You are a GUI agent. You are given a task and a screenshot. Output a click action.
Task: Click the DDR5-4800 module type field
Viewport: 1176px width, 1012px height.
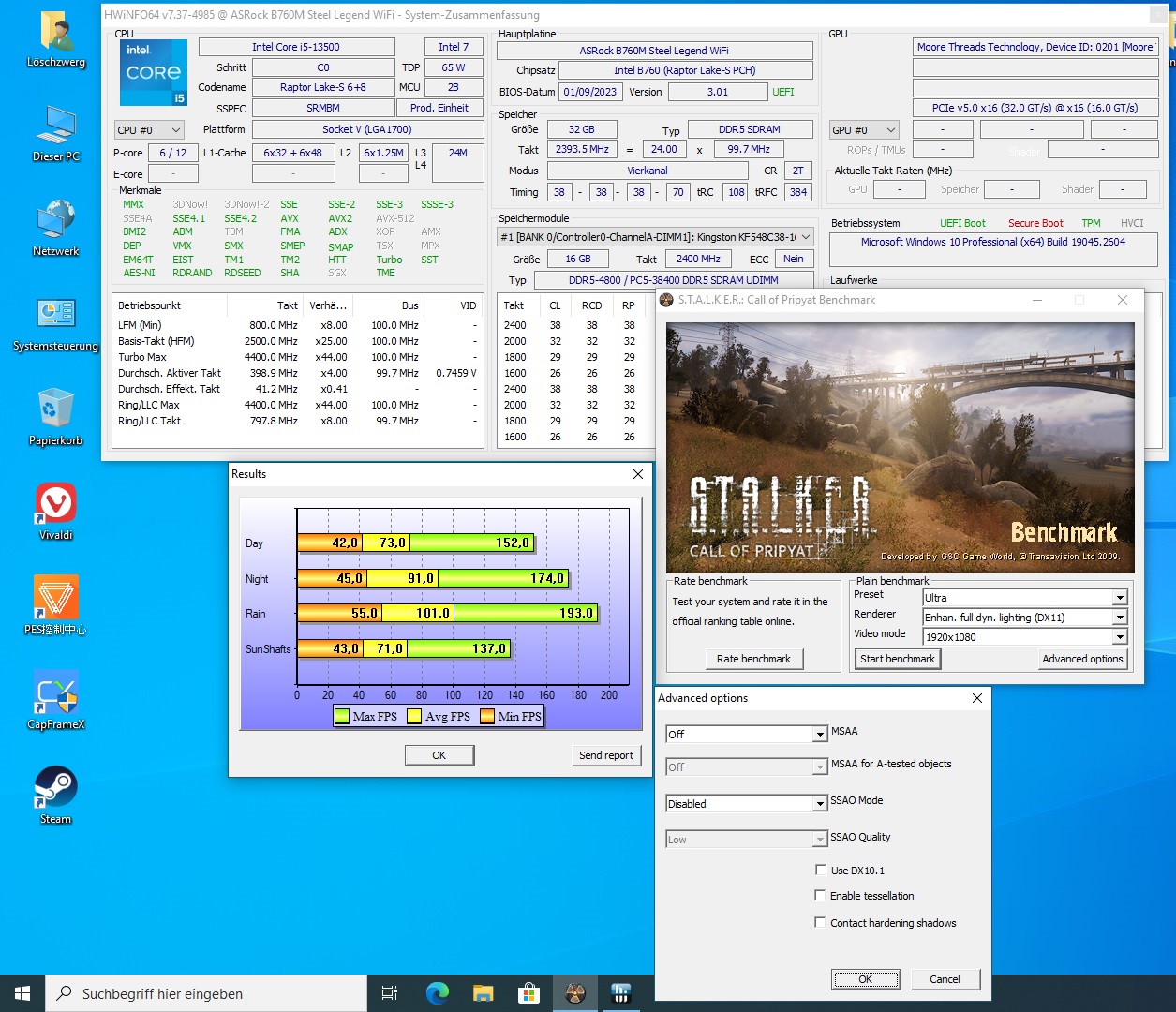point(673,280)
